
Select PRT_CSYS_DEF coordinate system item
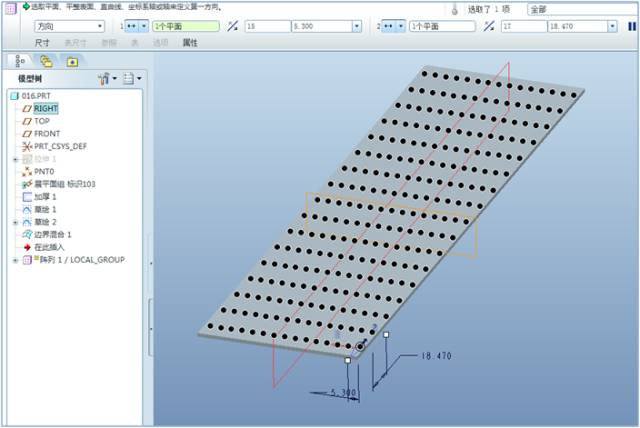click(61, 146)
